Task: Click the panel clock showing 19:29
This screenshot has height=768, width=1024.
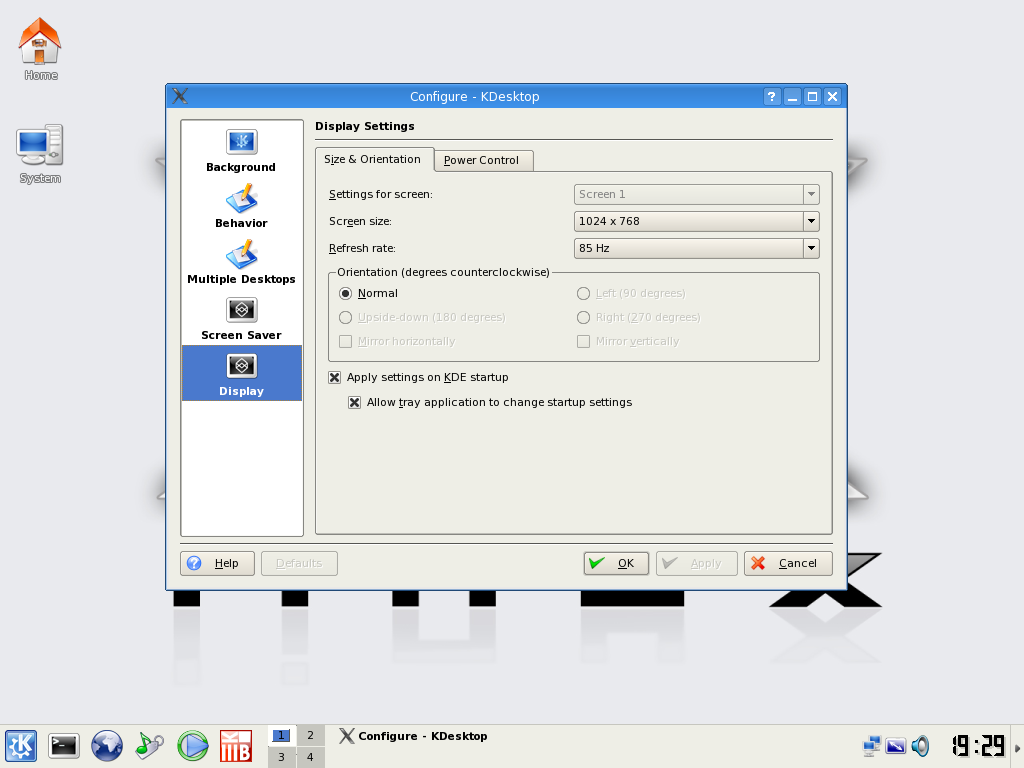Action: (x=978, y=745)
